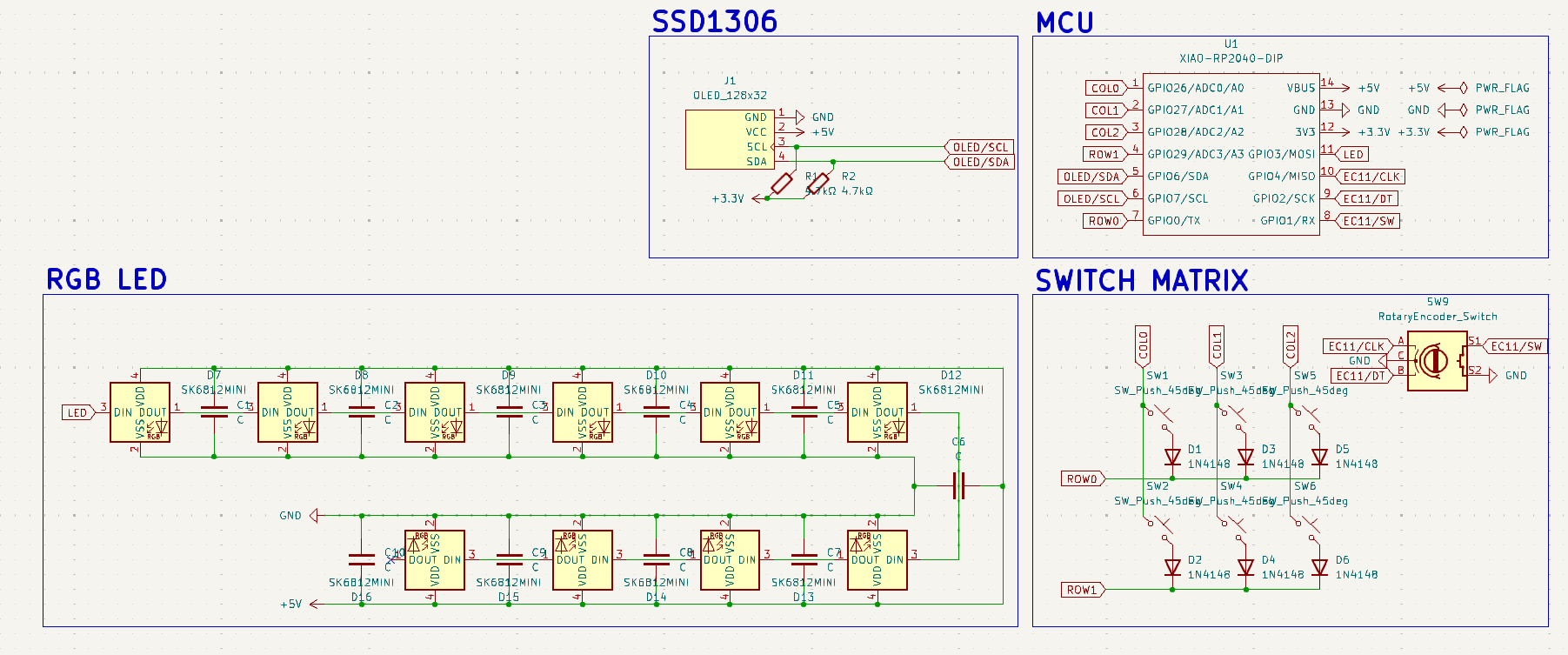Click the GPIO3/MOSI pin name
This screenshot has width=1568, height=655.
(x=1282, y=154)
